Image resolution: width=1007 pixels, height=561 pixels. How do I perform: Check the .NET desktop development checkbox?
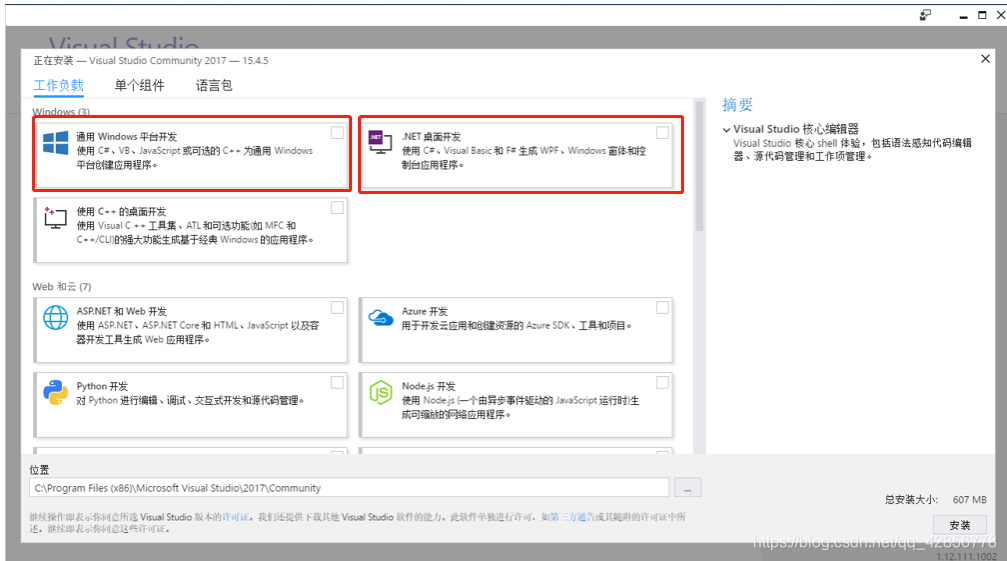coord(662,133)
